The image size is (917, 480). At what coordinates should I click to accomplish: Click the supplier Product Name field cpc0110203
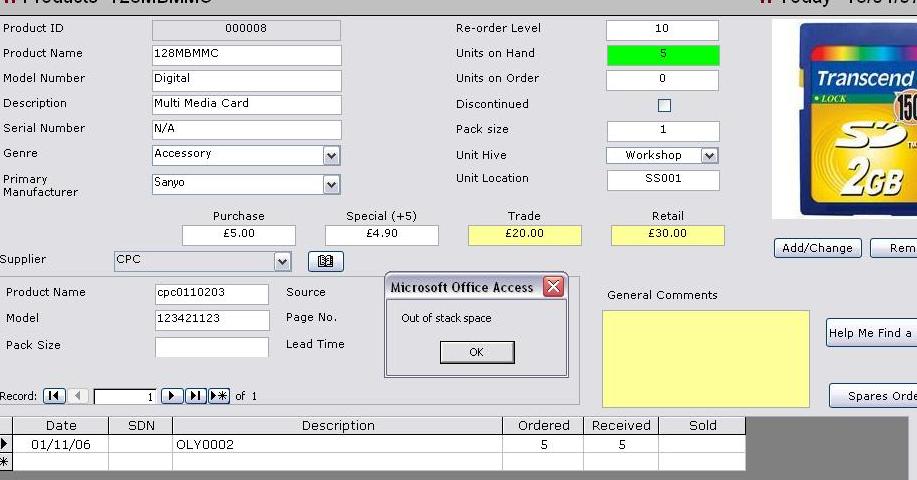pos(212,294)
